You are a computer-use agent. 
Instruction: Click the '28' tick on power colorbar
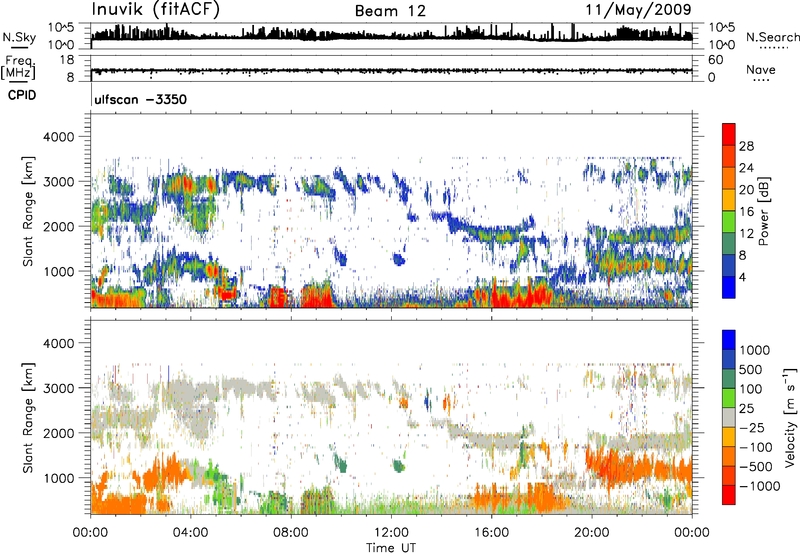[746, 146]
